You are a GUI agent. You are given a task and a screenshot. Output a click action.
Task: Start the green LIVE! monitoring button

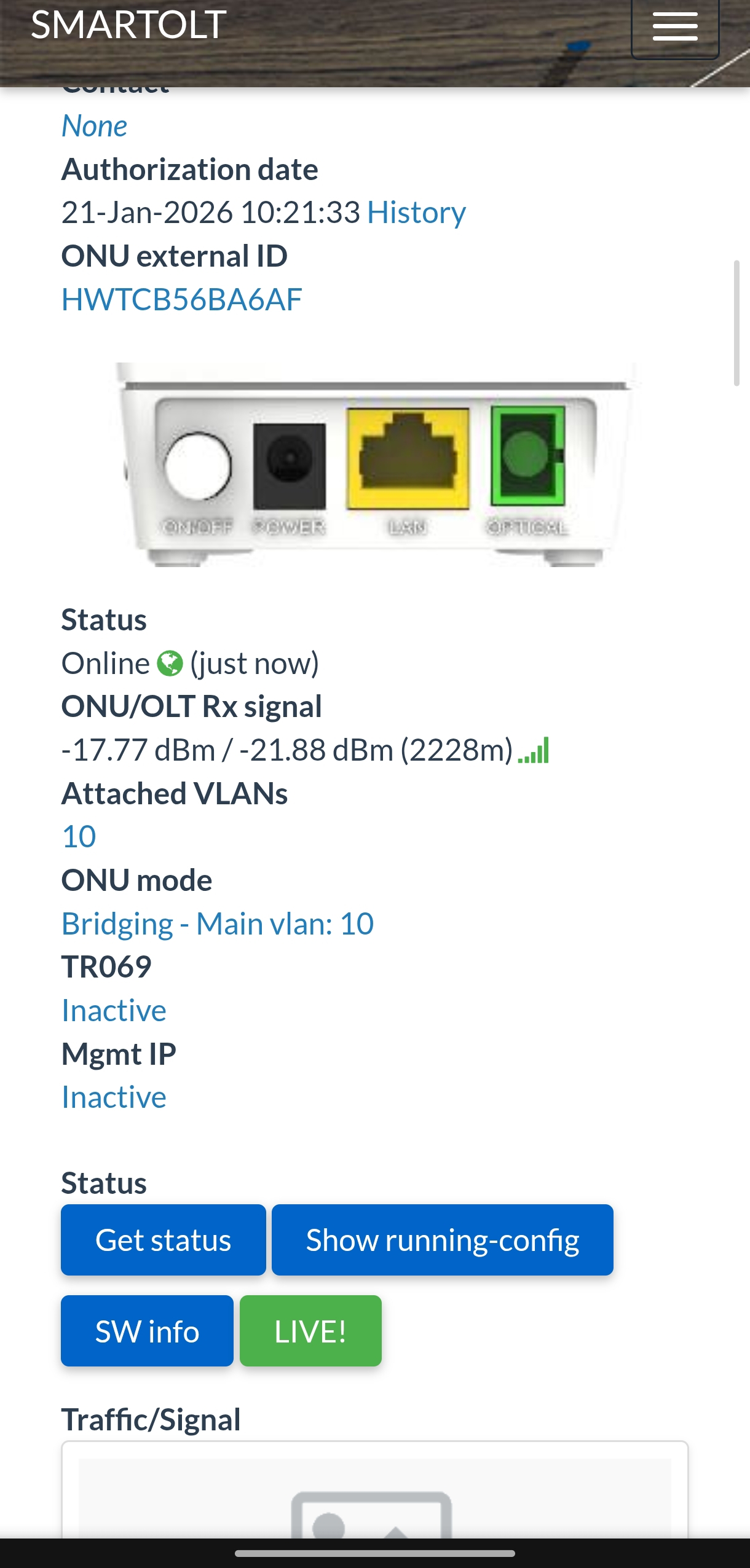[x=310, y=1331]
